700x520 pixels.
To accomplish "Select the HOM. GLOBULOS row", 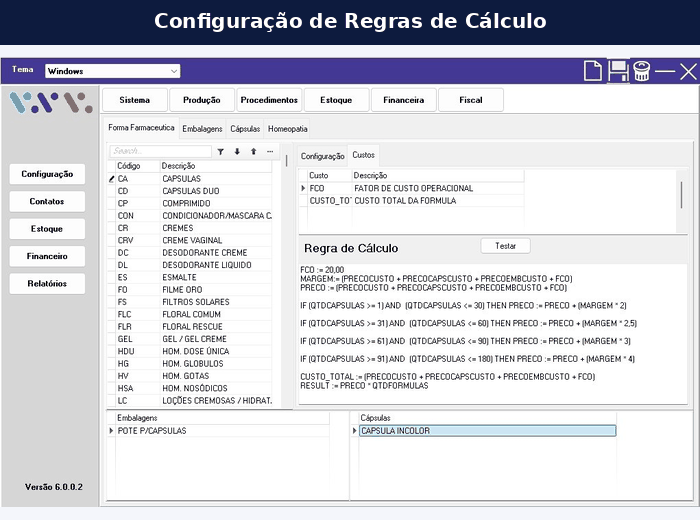I will (190, 364).
